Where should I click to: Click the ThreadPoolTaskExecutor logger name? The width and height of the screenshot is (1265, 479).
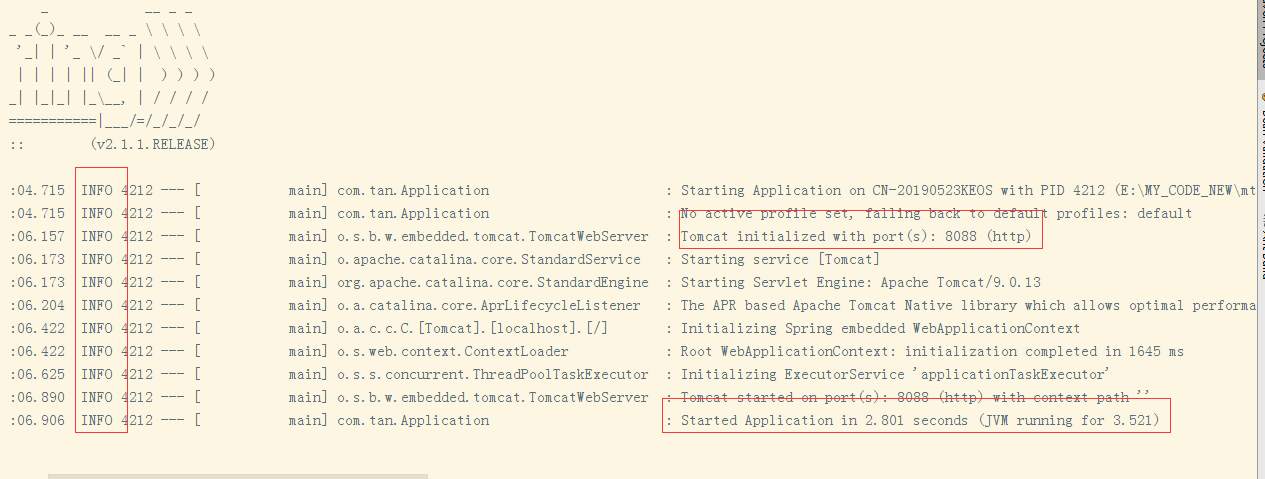coord(492,375)
